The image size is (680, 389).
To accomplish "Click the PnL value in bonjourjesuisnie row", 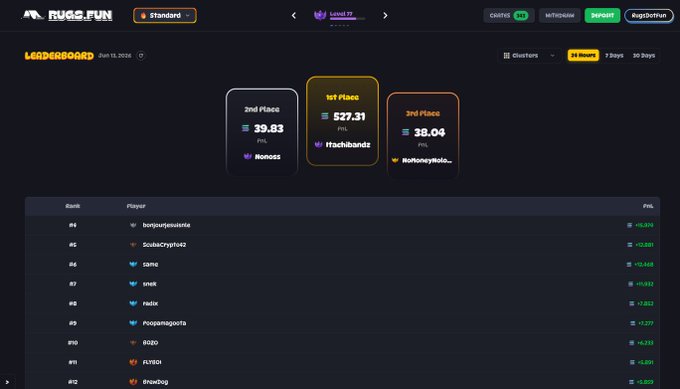I will 644,225.
